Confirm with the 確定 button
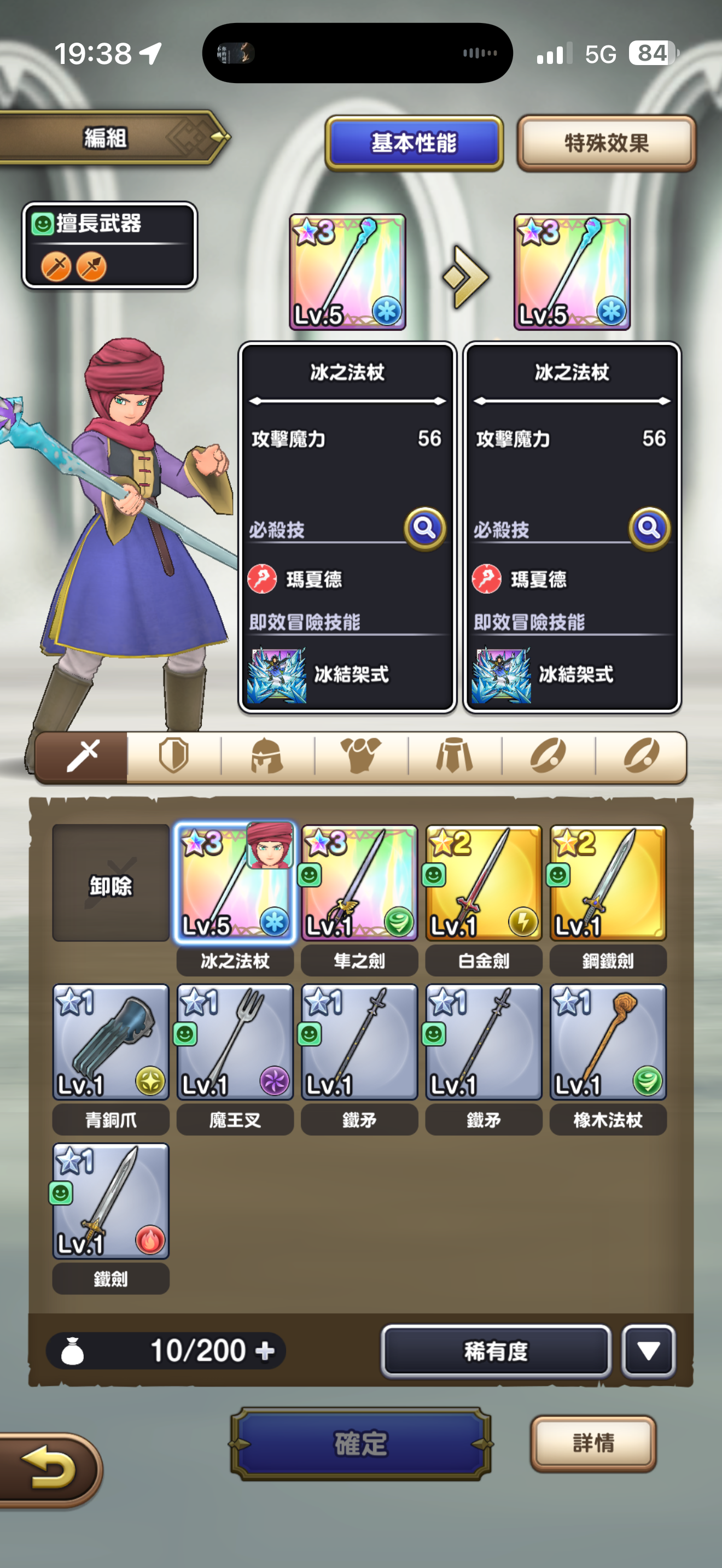The width and height of the screenshot is (722, 1568). pyautogui.click(x=360, y=1443)
